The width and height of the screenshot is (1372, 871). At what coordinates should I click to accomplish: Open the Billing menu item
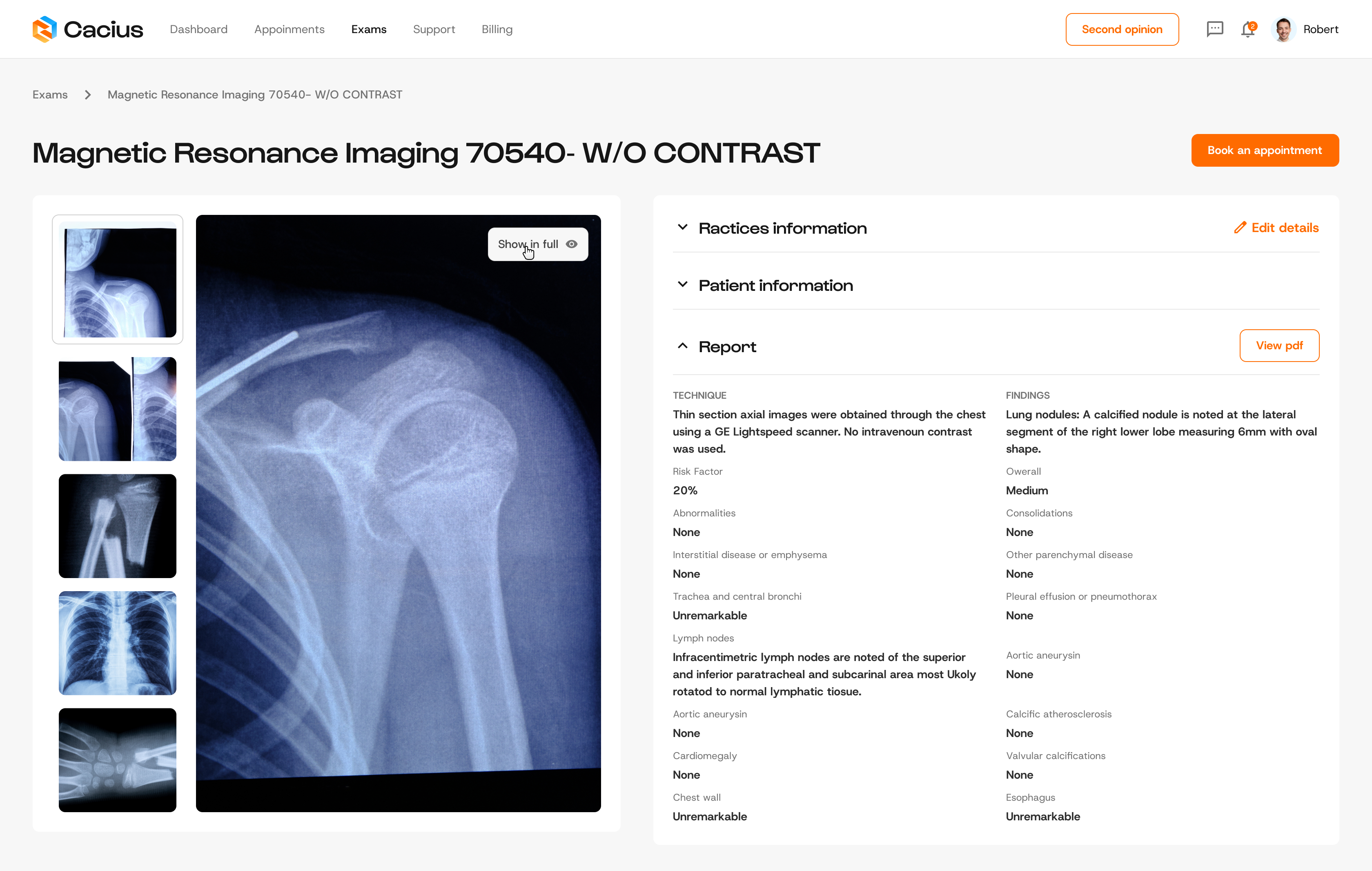tap(497, 29)
